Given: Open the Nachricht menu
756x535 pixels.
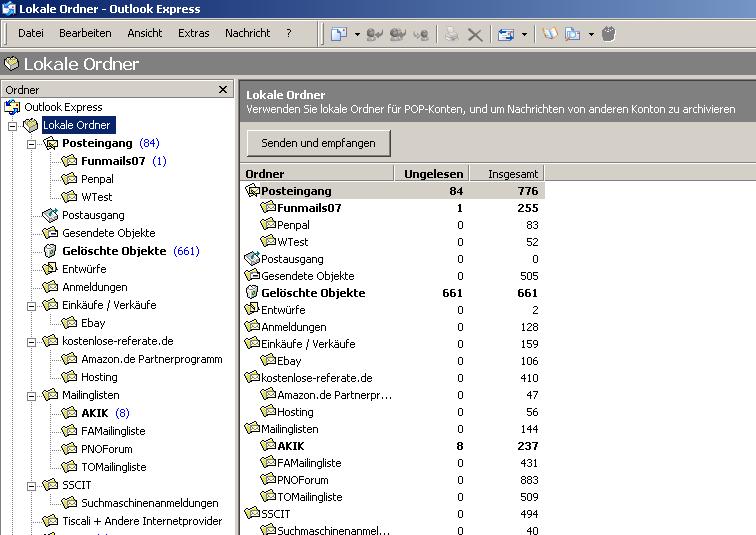Looking at the screenshot, I should point(248,33).
